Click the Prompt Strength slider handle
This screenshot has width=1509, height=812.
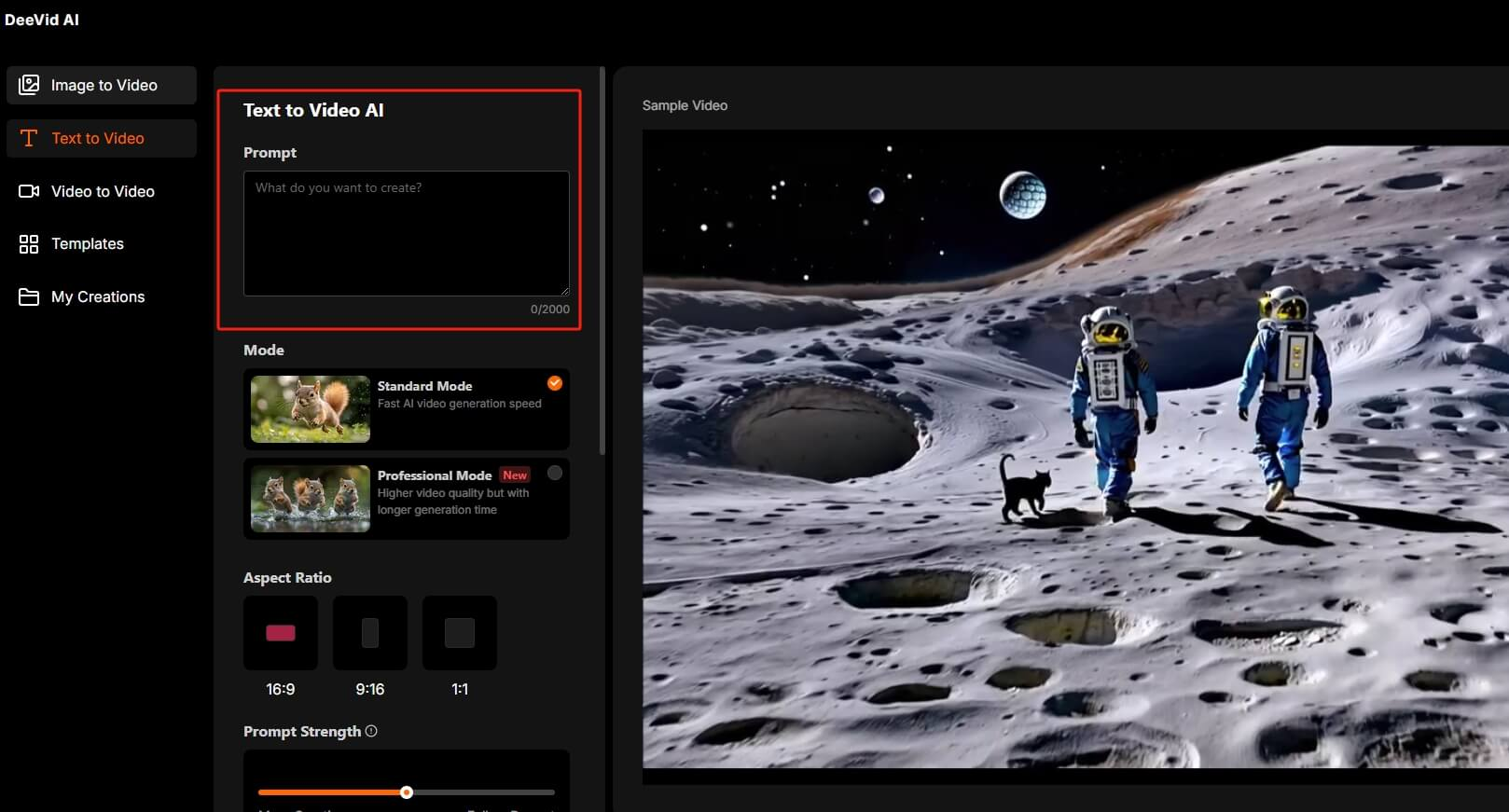coord(407,792)
